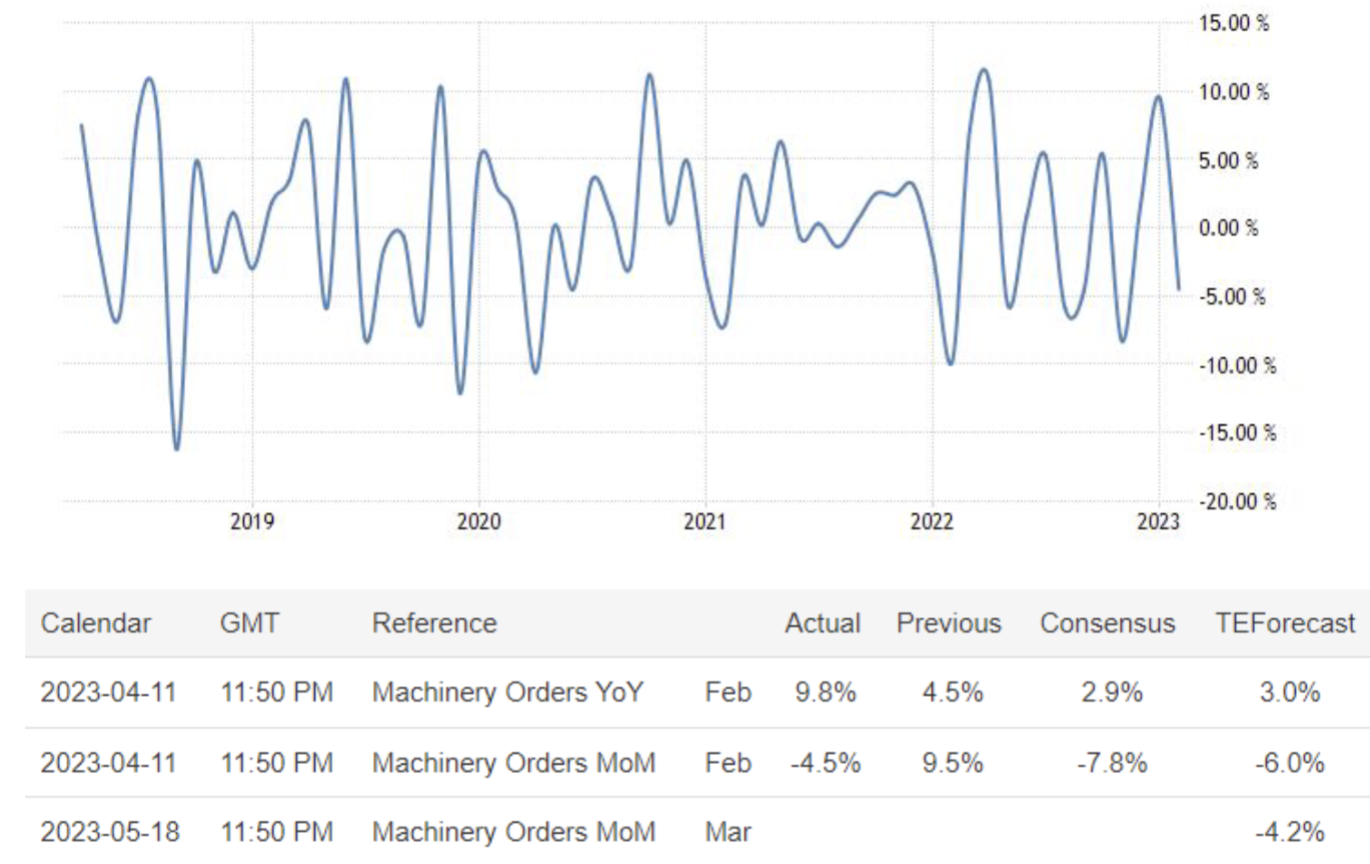The width and height of the screenshot is (1370, 864).
Task: Open the Machinery Orders YoY row link
Action: click(x=509, y=692)
